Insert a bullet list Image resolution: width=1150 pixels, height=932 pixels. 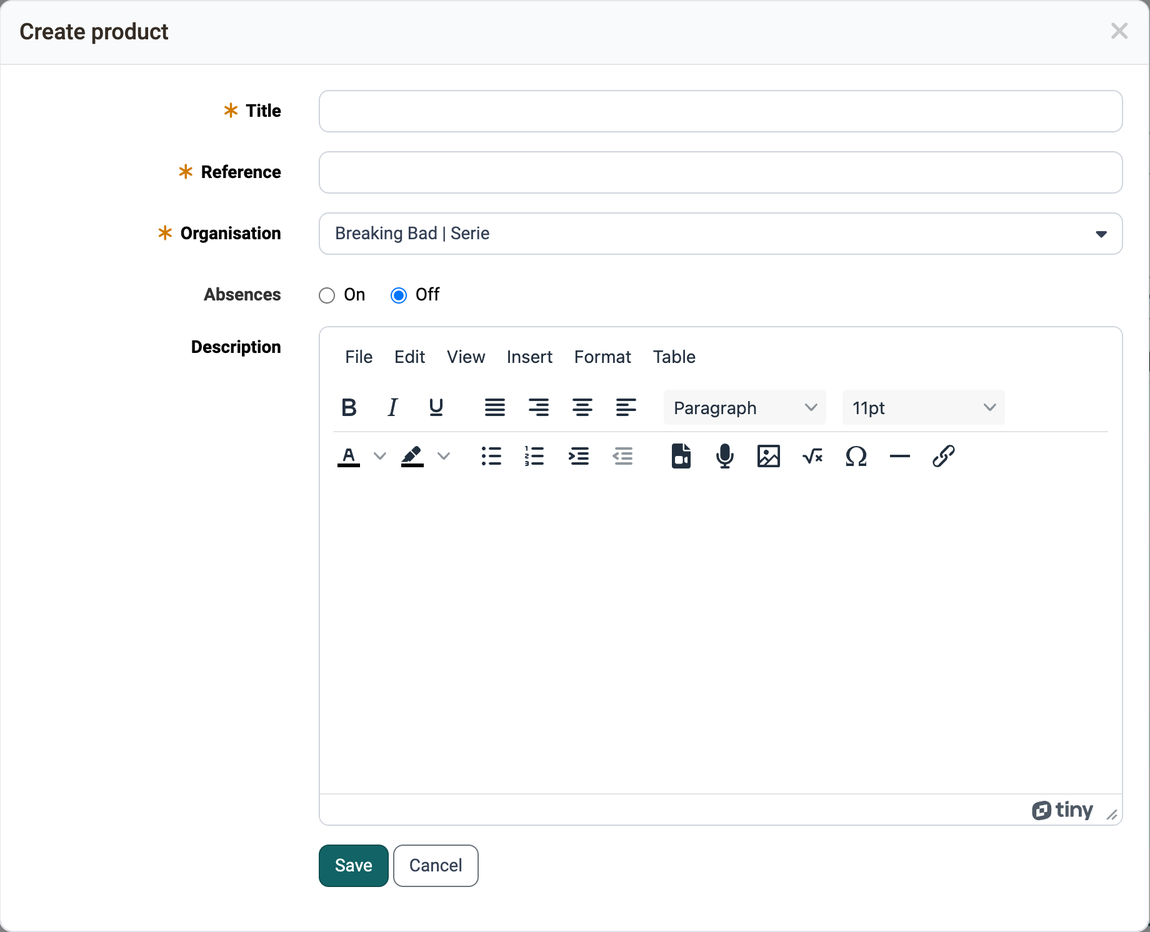click(x=491, y=456)
